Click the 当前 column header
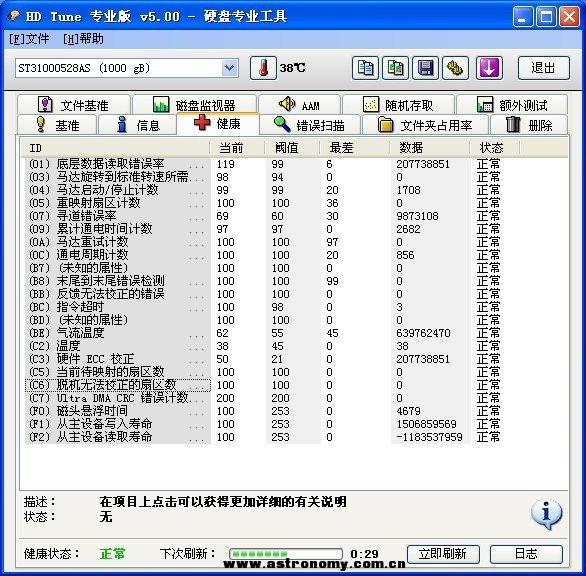586x576 pixels. click(x=237, y=148)
